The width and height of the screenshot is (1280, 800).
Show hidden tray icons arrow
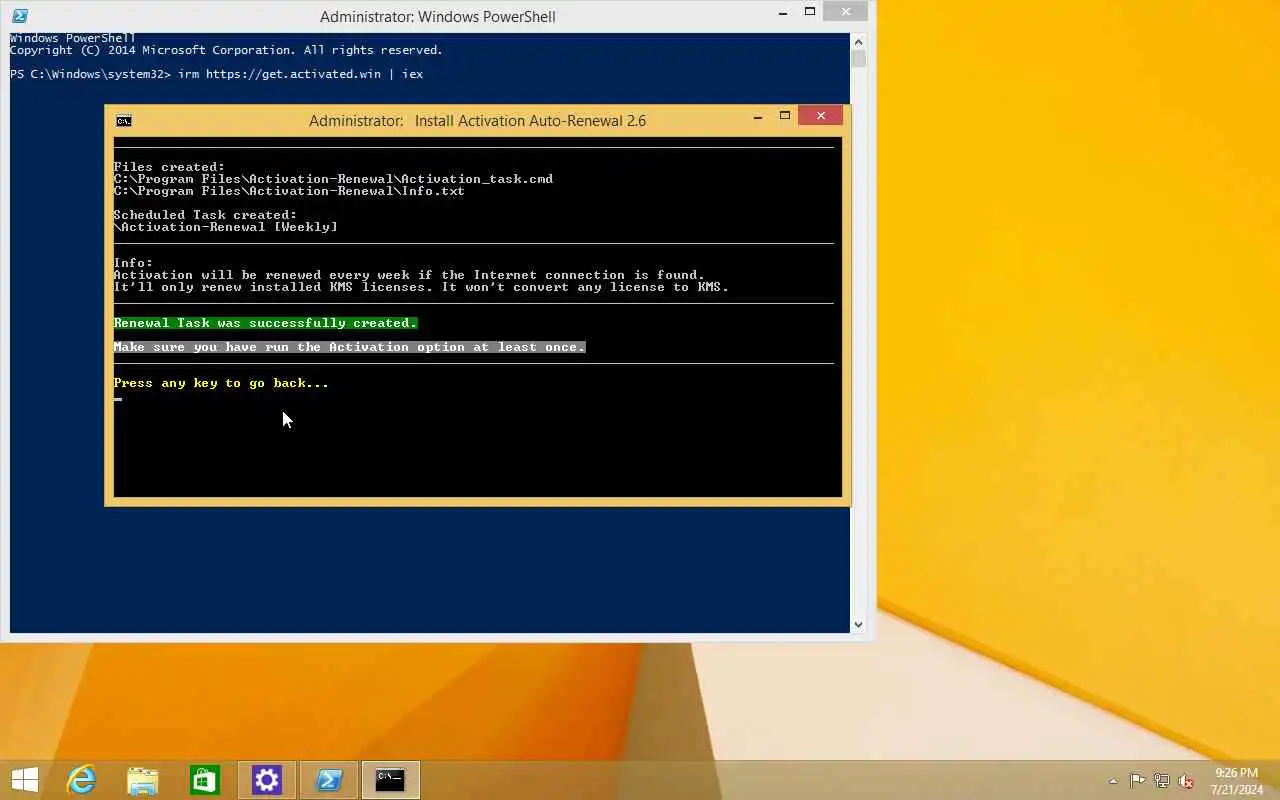pyautogui.click(x=1113, y=781)
